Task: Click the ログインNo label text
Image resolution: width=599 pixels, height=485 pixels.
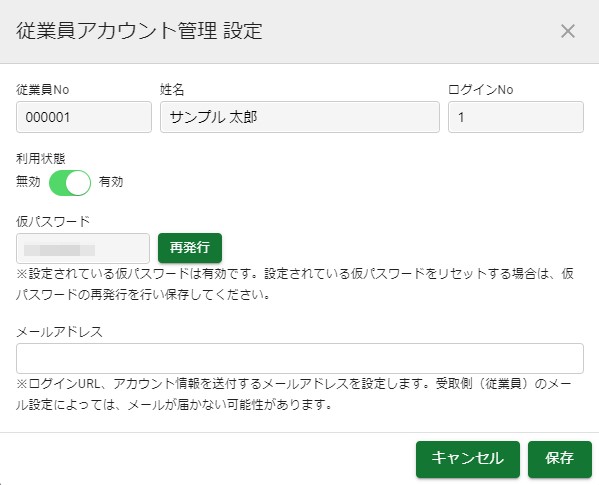Action: (481, 90)
